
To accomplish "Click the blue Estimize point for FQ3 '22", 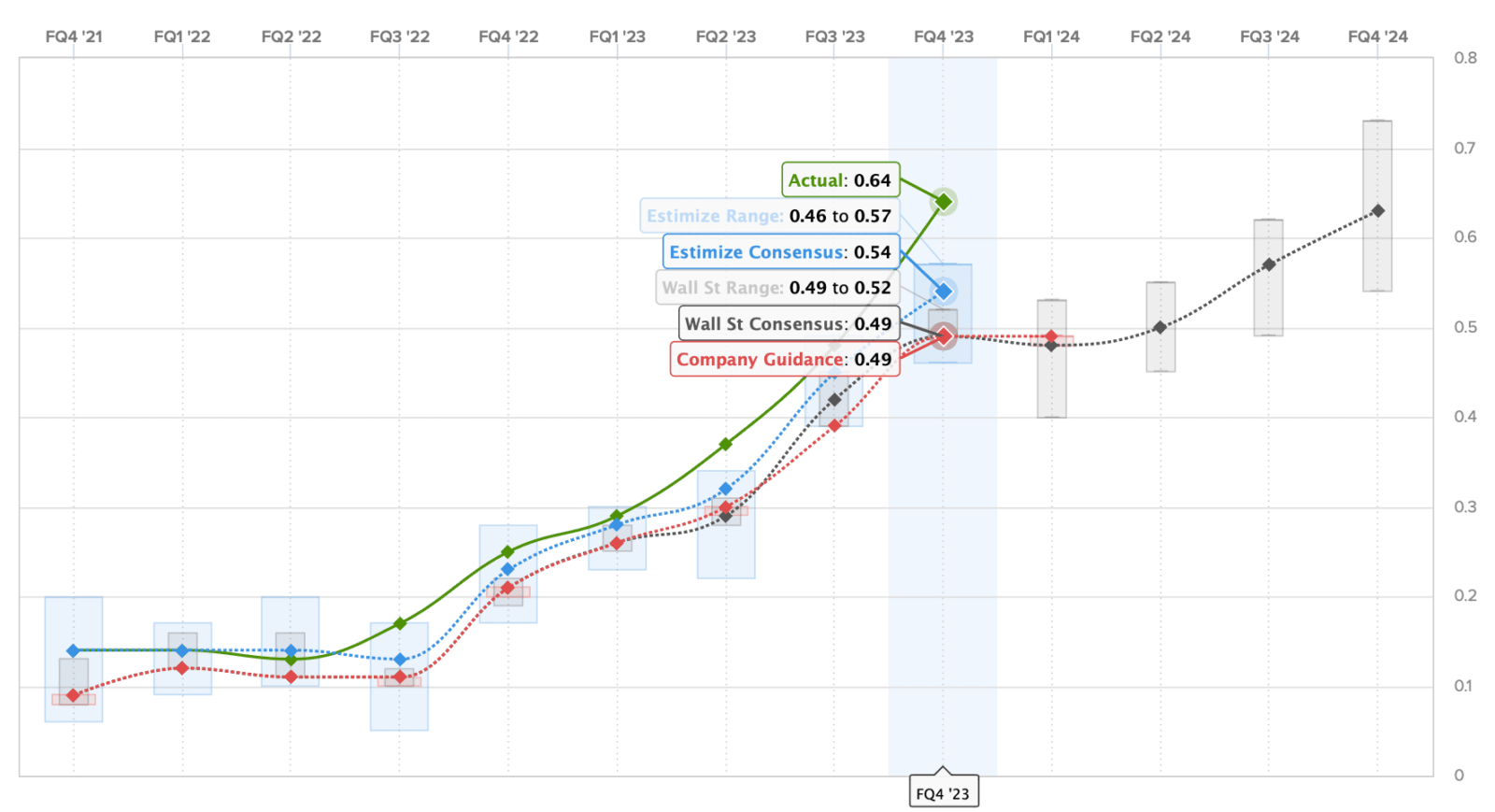I will click(400, 660).
